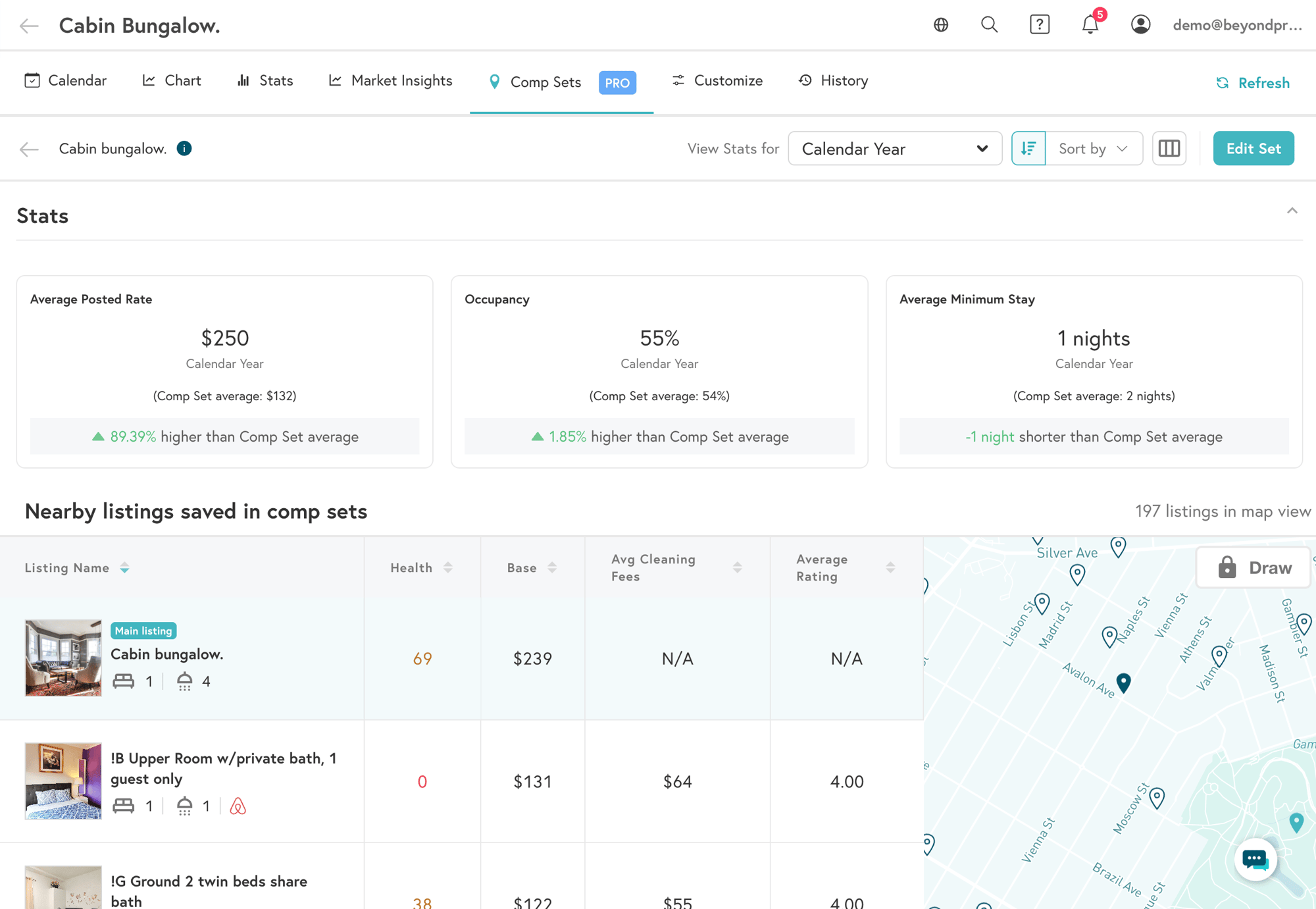Click the $64 cleaning fee value
The width and height of the screenshot is (1316, 909).
point(678,781)
